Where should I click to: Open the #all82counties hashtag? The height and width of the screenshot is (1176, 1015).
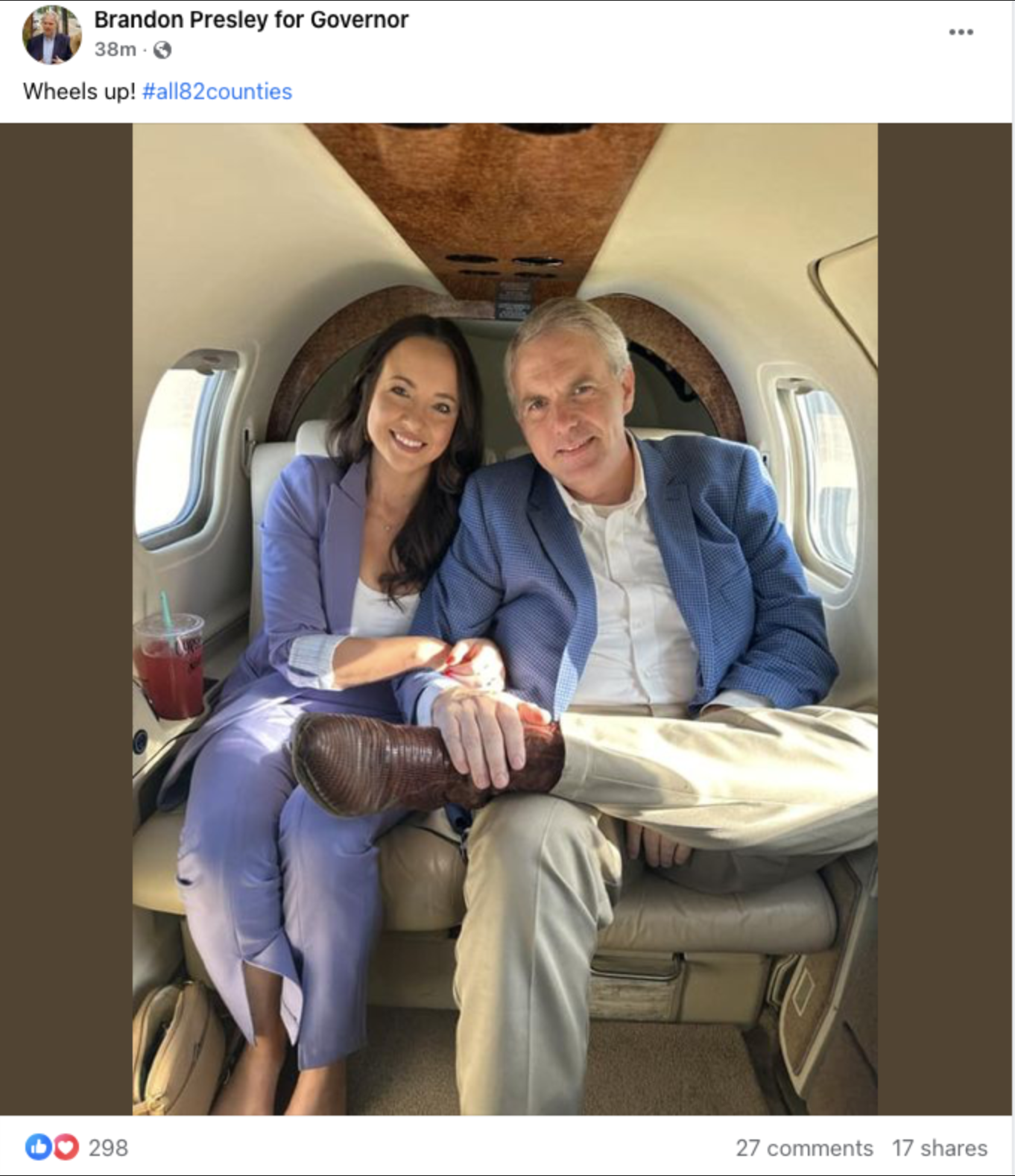tap(217, 91)
